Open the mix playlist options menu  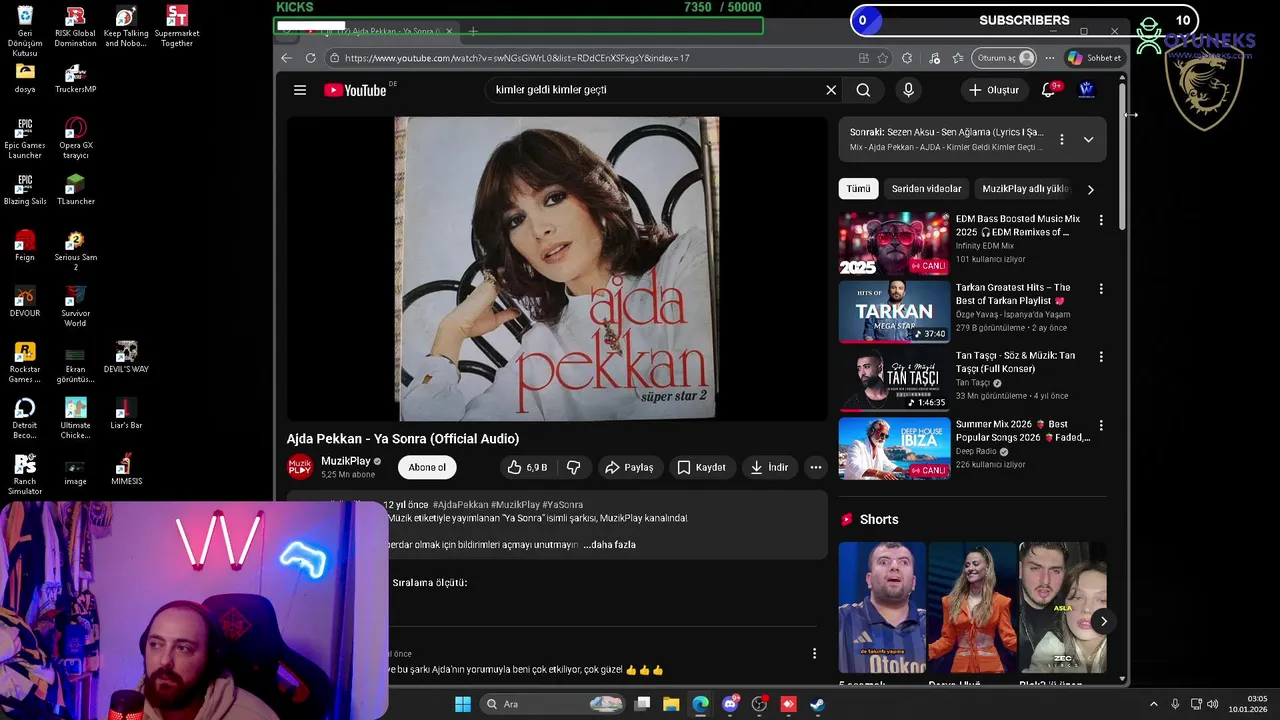[x=1062, y=140]
